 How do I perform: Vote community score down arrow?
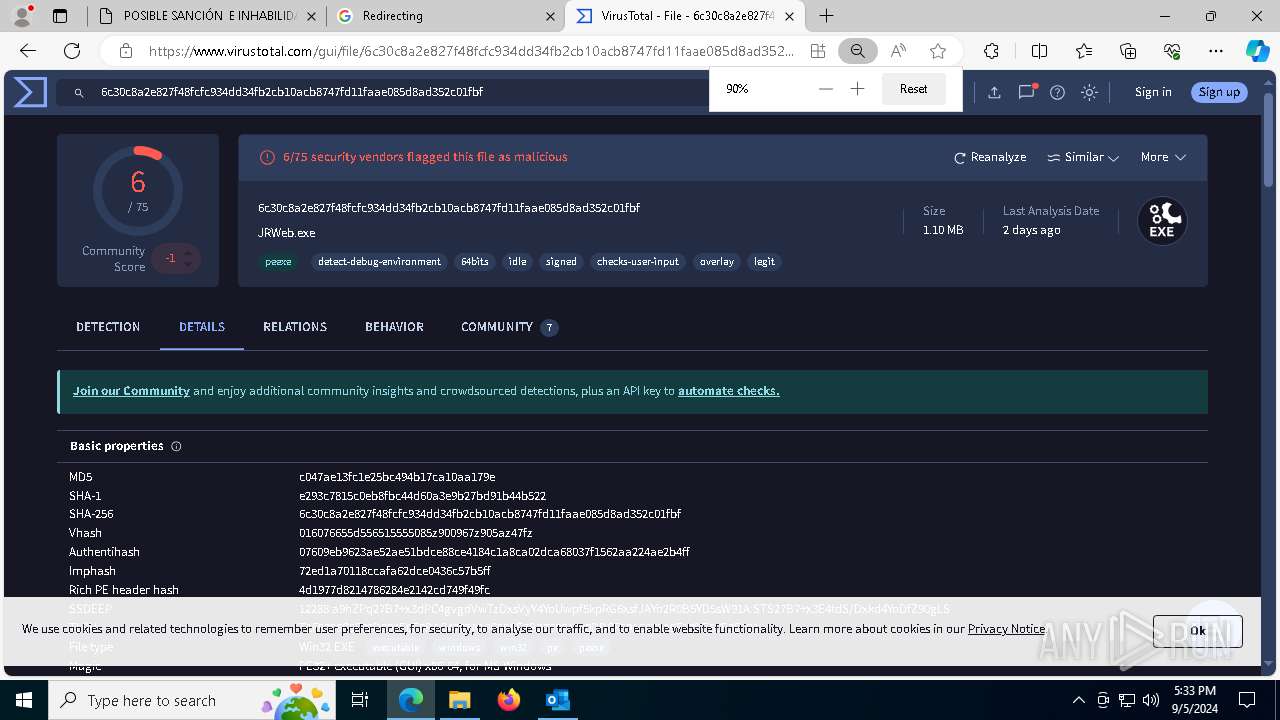coord(187,266)
